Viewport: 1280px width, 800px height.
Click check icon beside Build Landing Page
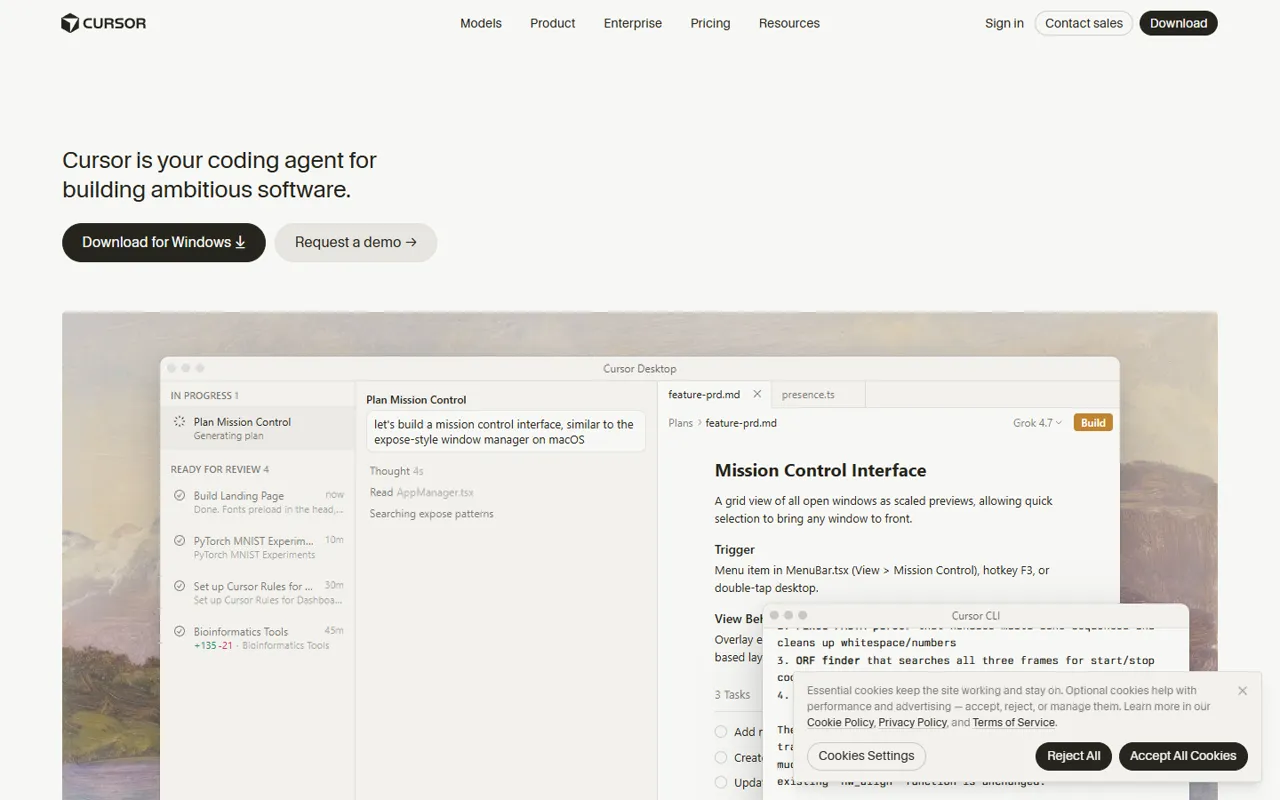(x=180, y=495)
